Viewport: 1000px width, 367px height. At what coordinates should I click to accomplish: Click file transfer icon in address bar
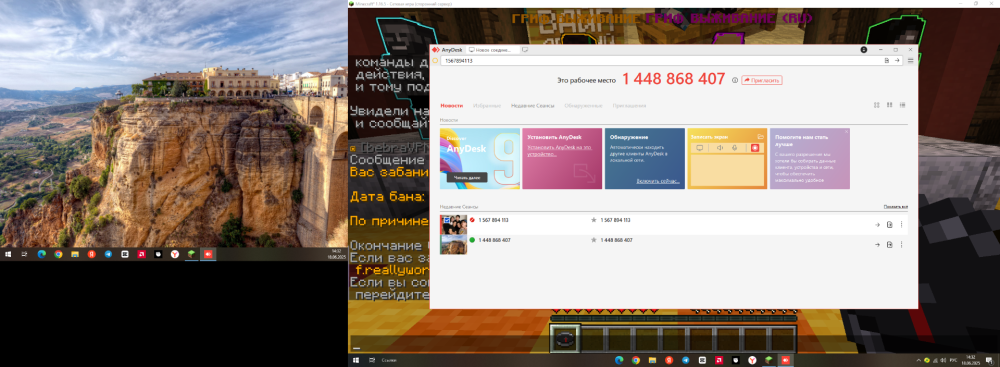click(886, 61)
